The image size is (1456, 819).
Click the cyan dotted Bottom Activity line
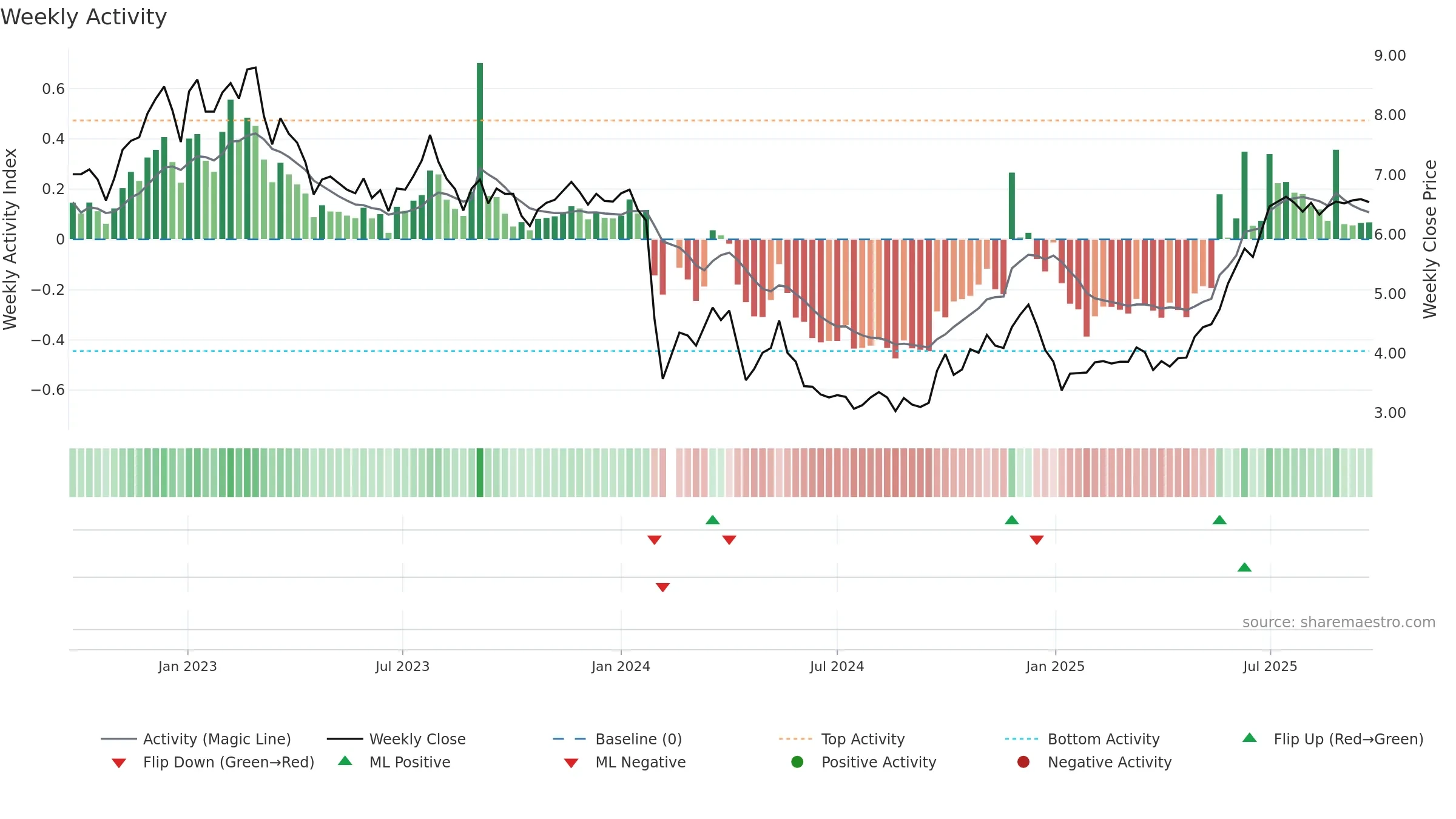(721, 351)
